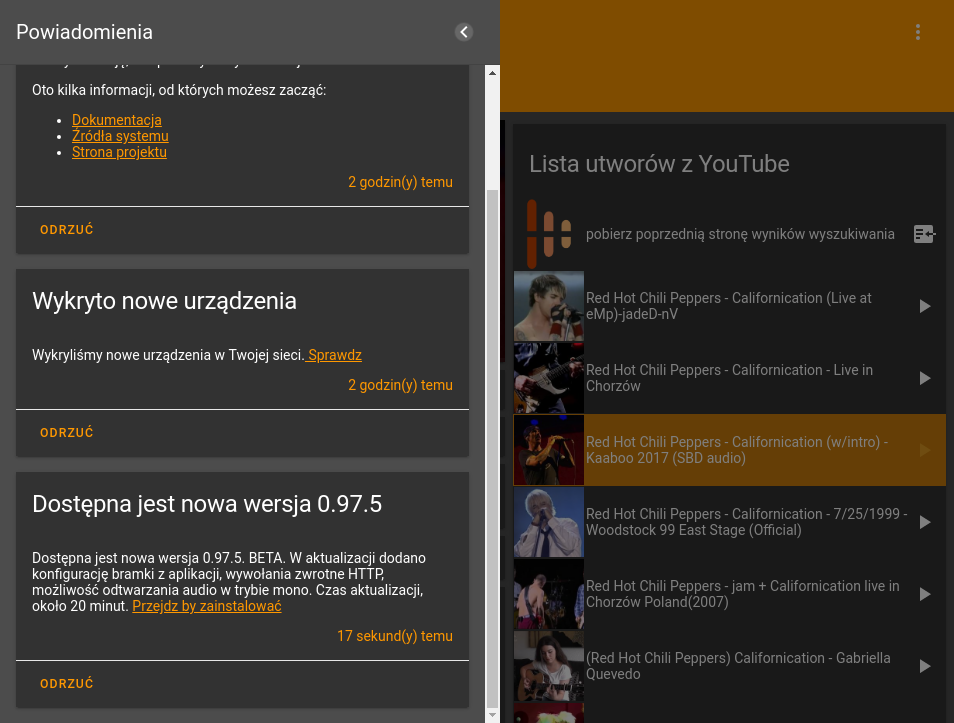Click the Californication - Live in Chorzów title

click(x=729, y=378)
